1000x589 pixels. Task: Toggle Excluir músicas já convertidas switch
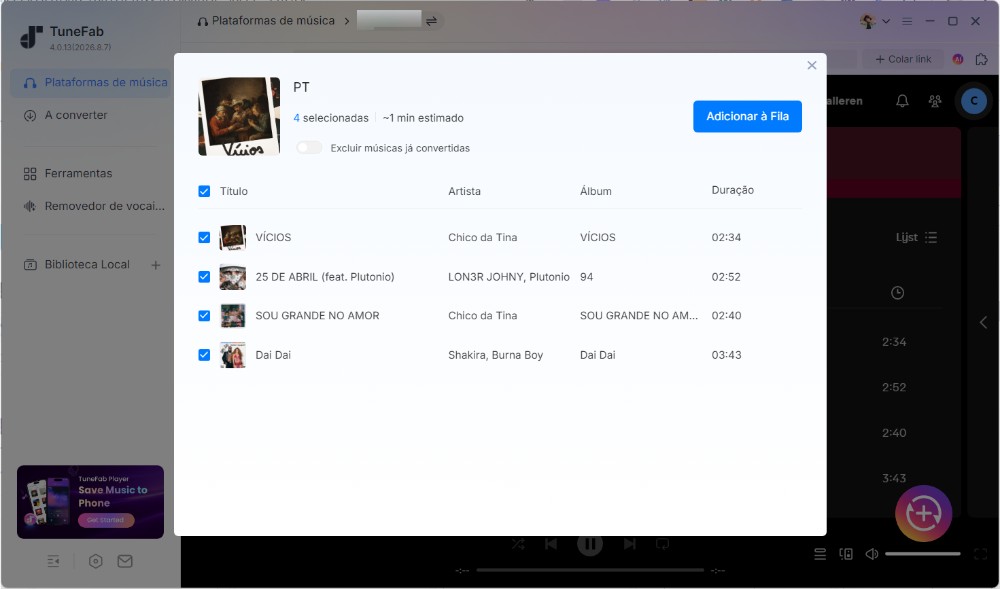[x=309, y=148]
